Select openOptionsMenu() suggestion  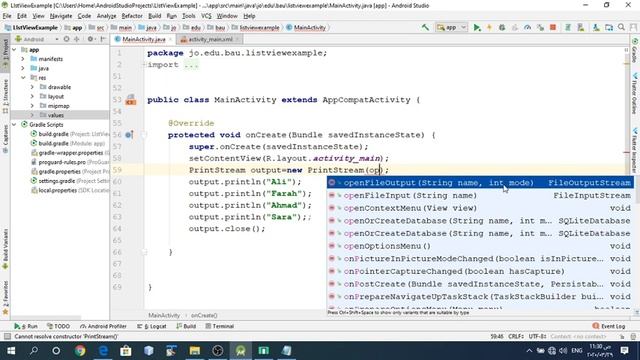[480, 246]
